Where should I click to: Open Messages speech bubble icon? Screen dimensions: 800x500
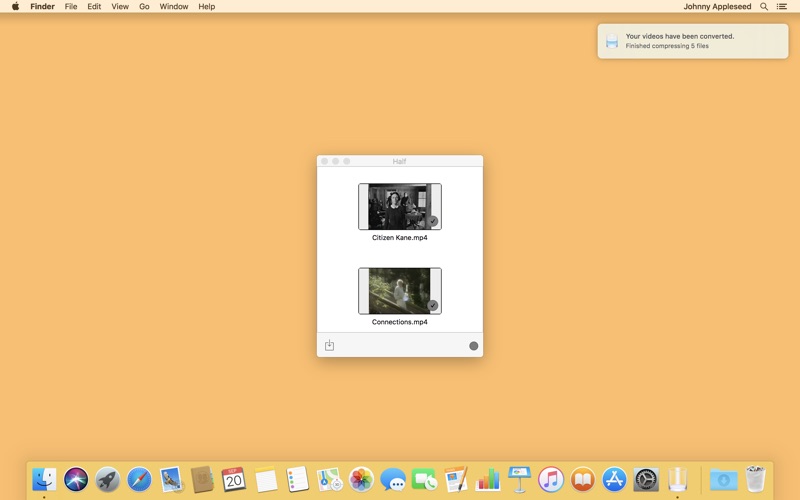click(x=393, y=480)
